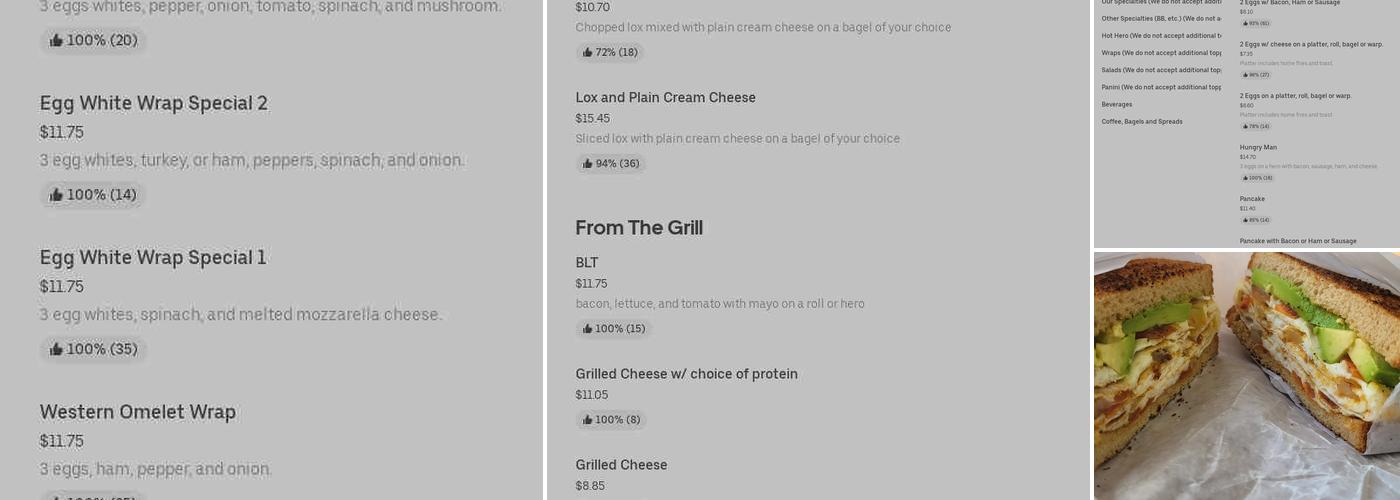Click the thumbs-up icon beside 72% (18)

click(588, 53)
